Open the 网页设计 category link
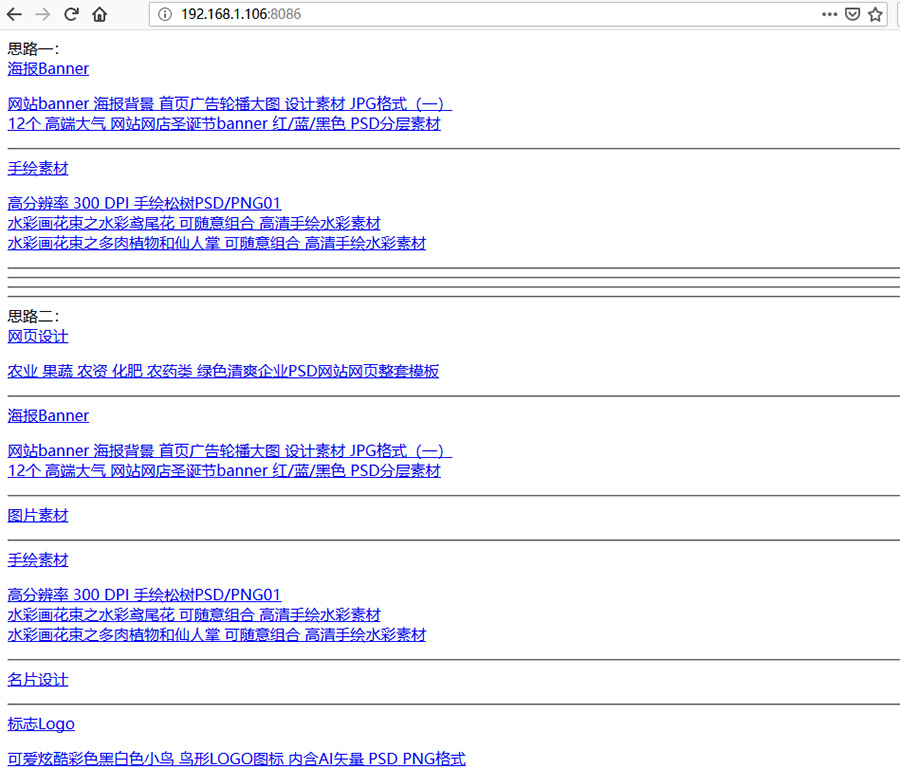The height and width of the screenshot is (769, 900). [x=38, y=336]
